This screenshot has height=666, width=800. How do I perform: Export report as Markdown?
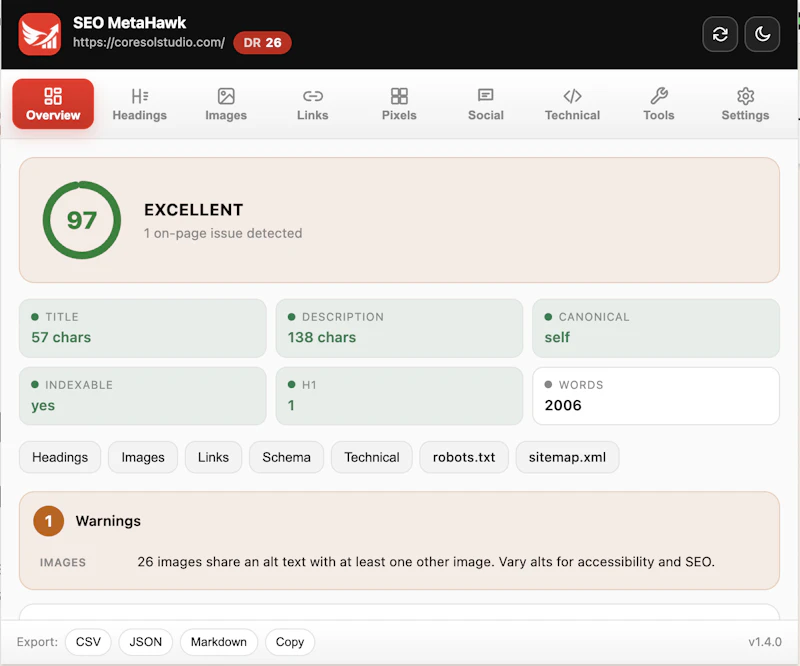(219, 642)
